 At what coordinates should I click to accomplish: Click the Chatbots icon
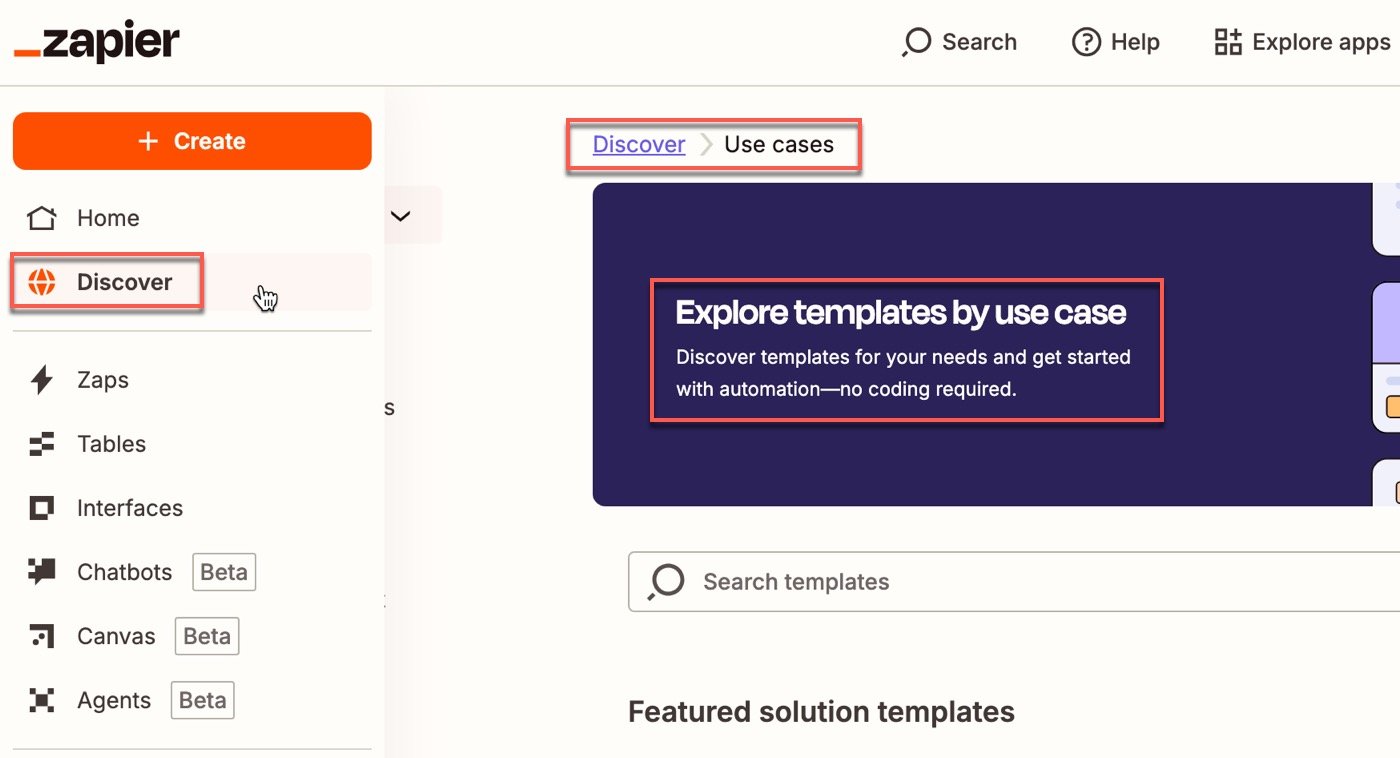coord(41,572)
